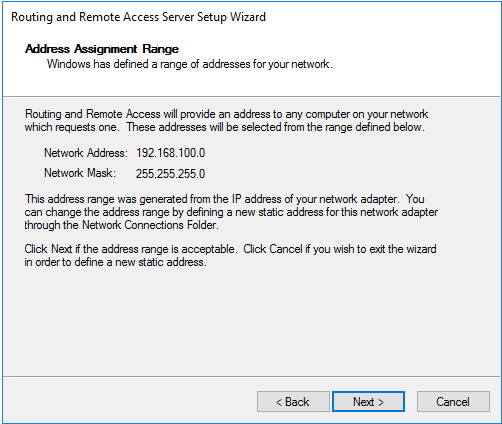Click the 'Click Next if the address range' paragraph
Viewport: 502px width, 424px height.
[x=230, y=255]
